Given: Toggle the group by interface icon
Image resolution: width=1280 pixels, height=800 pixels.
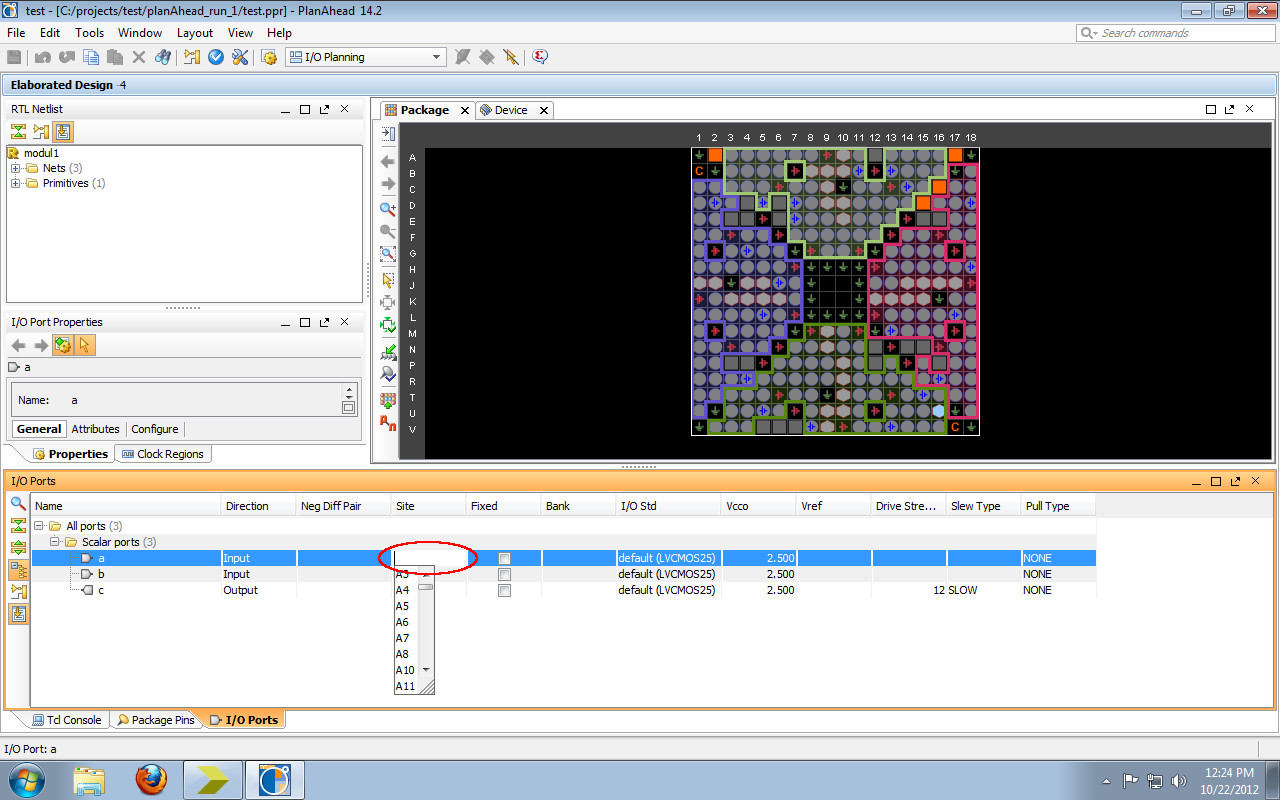Looking at the screenshot, I should (x=17, y=570).
